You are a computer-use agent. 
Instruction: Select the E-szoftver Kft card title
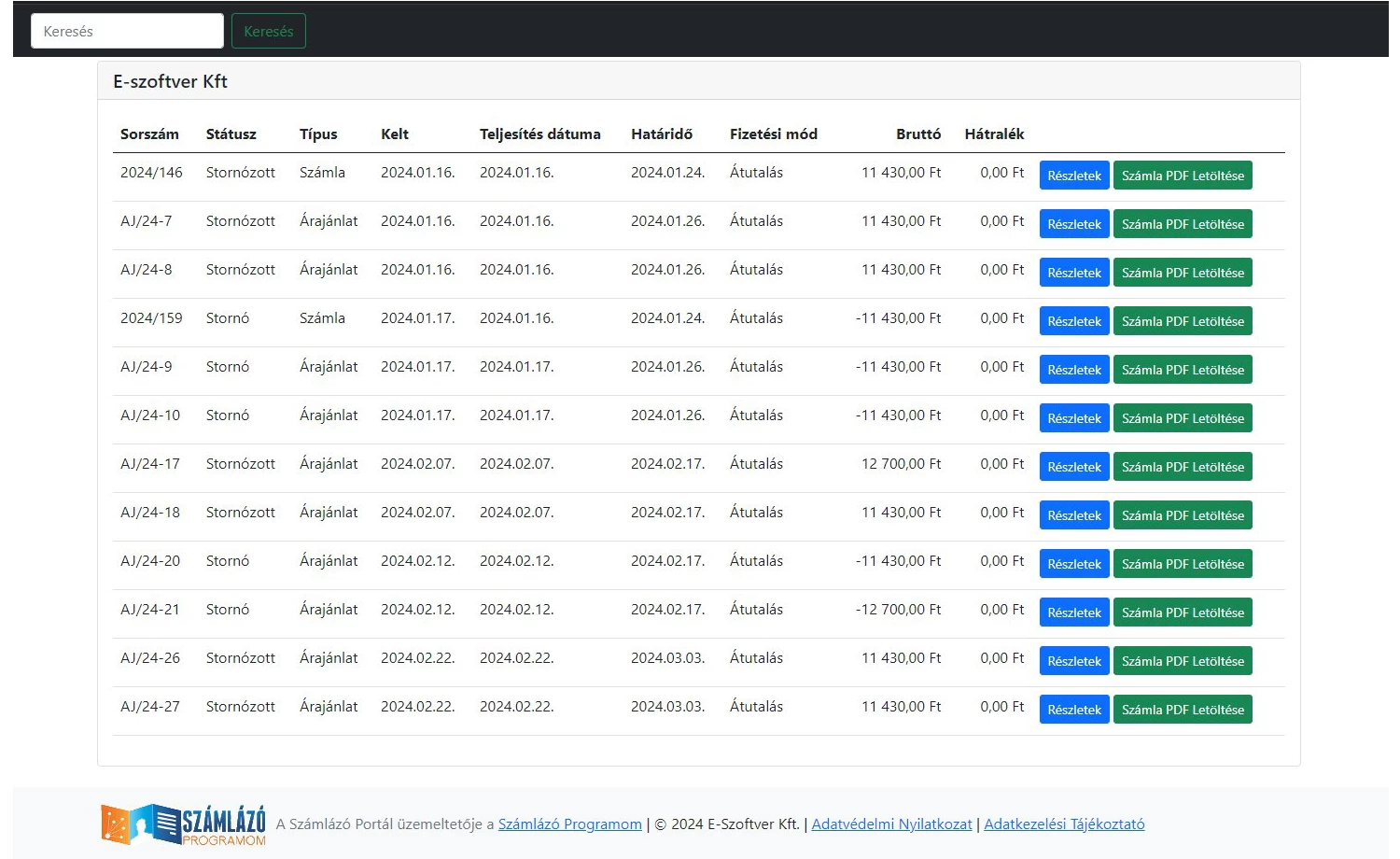pyautogui.click(x=170, y=81)
